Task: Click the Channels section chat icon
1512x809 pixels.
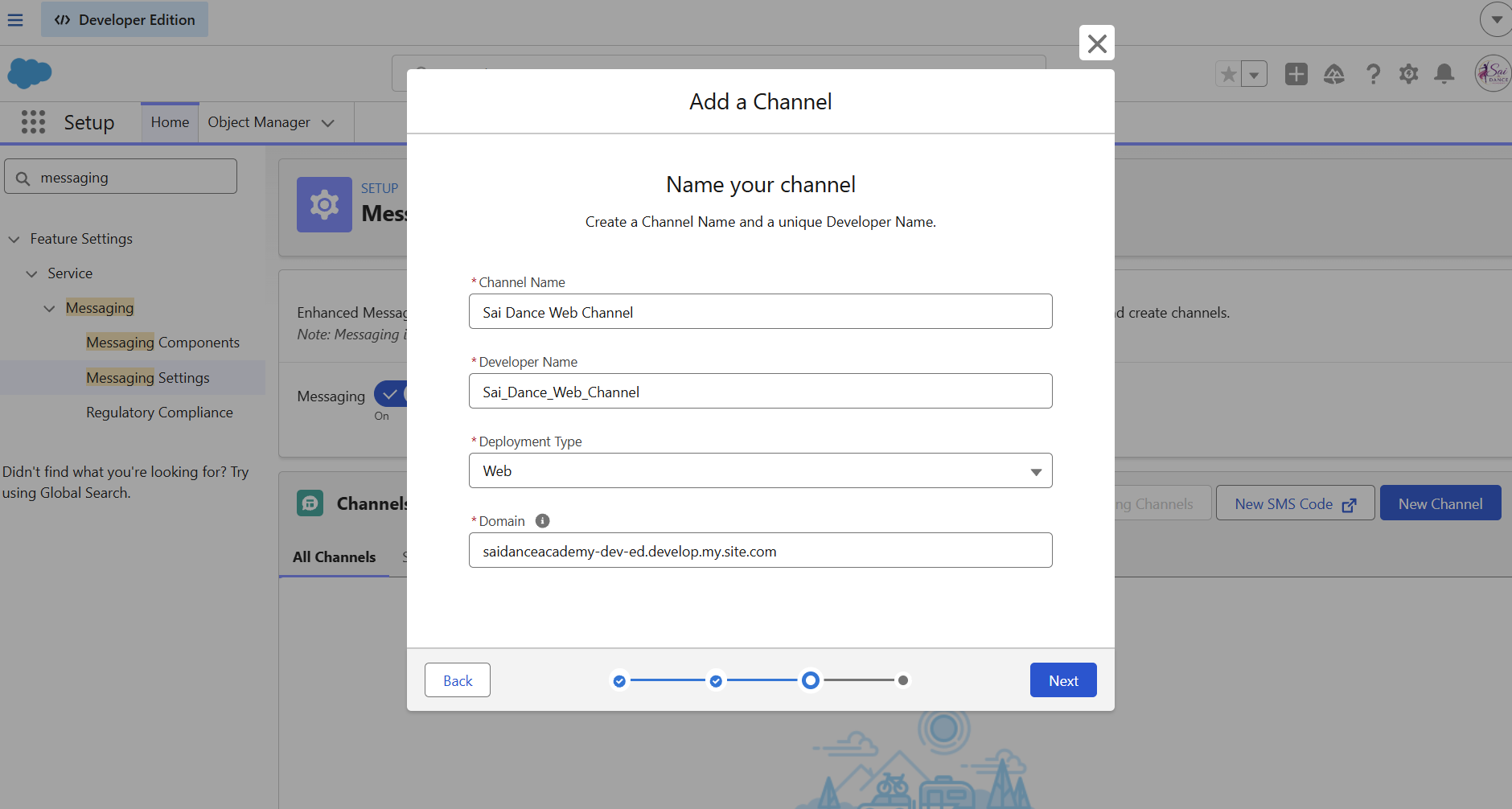Action: [310, 503]
